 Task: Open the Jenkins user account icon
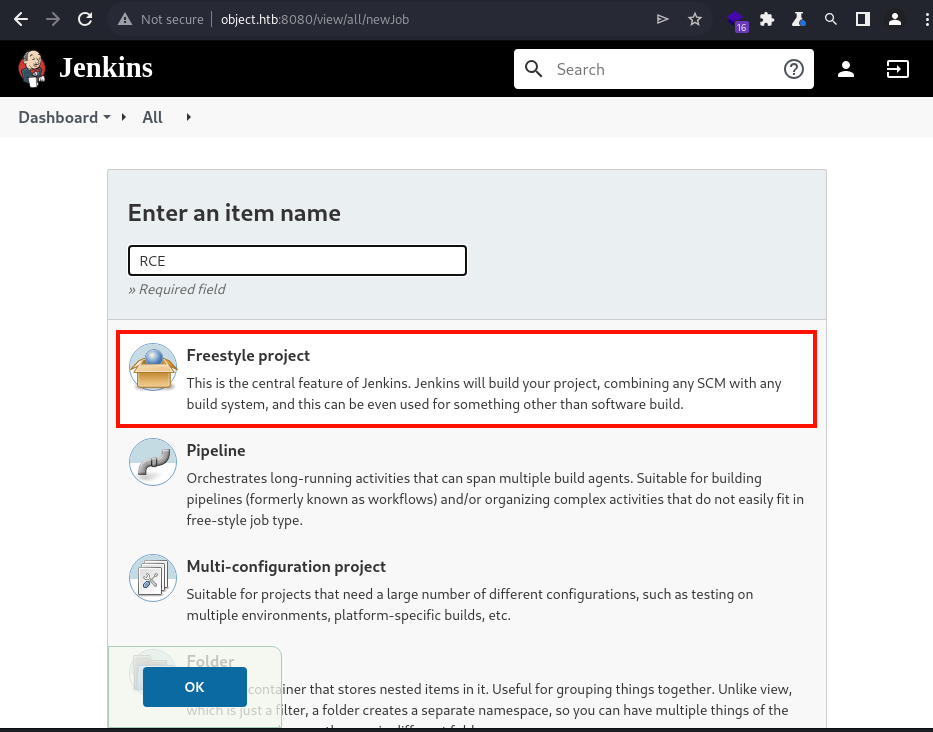(x=846, y=69)
